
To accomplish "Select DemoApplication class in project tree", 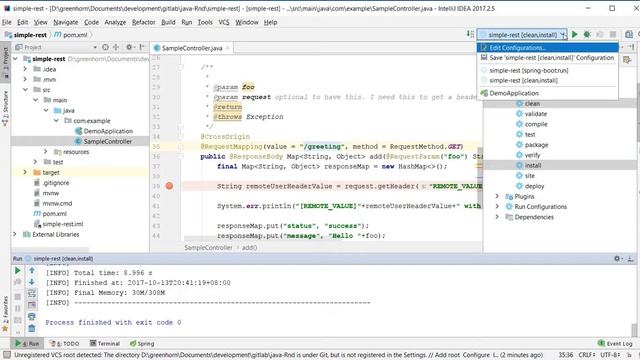I will [x=108, y=131].
